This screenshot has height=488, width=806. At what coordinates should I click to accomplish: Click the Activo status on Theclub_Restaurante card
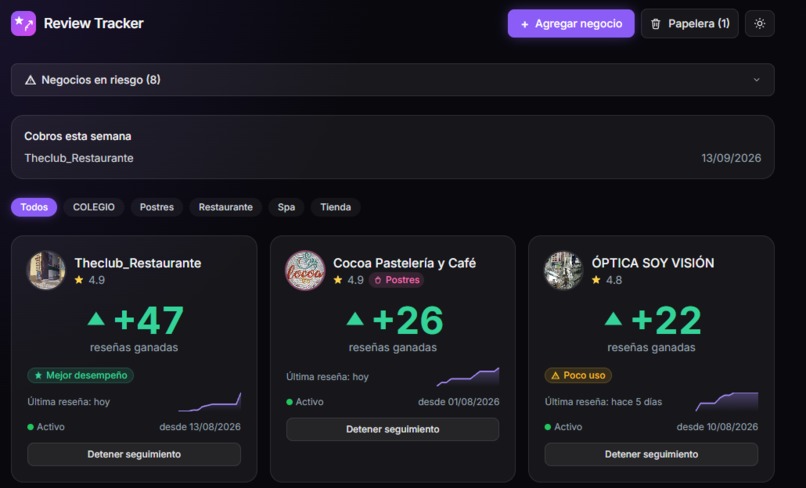[46, 427]
